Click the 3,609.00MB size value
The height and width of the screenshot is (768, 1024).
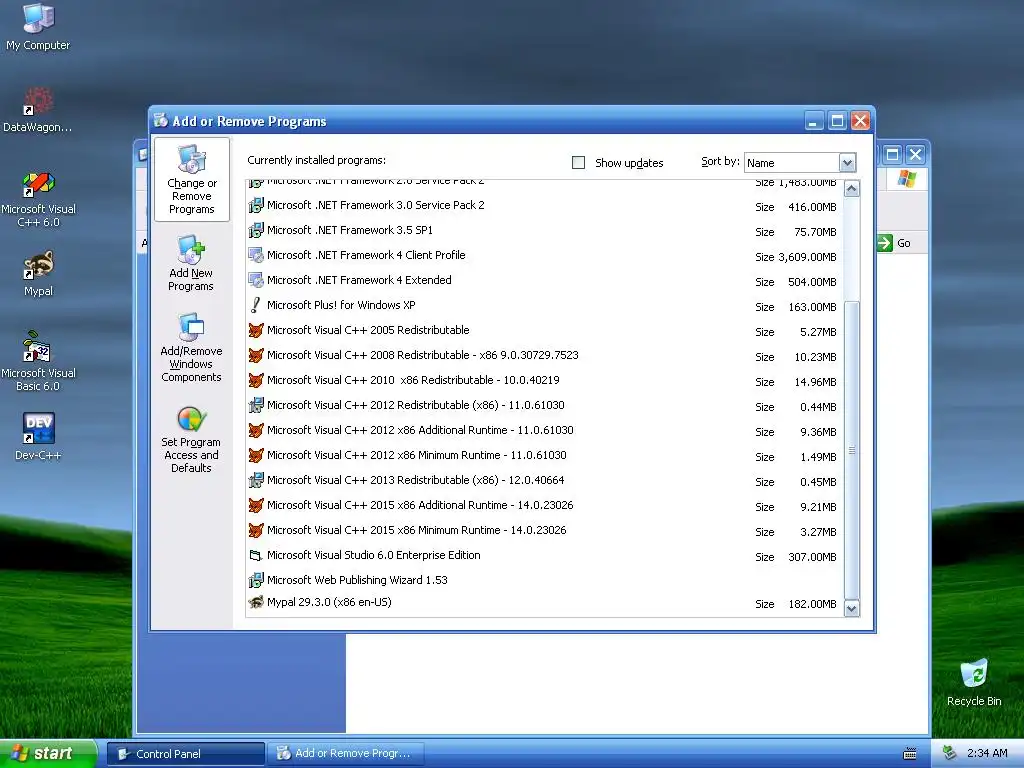coord(807,257)
